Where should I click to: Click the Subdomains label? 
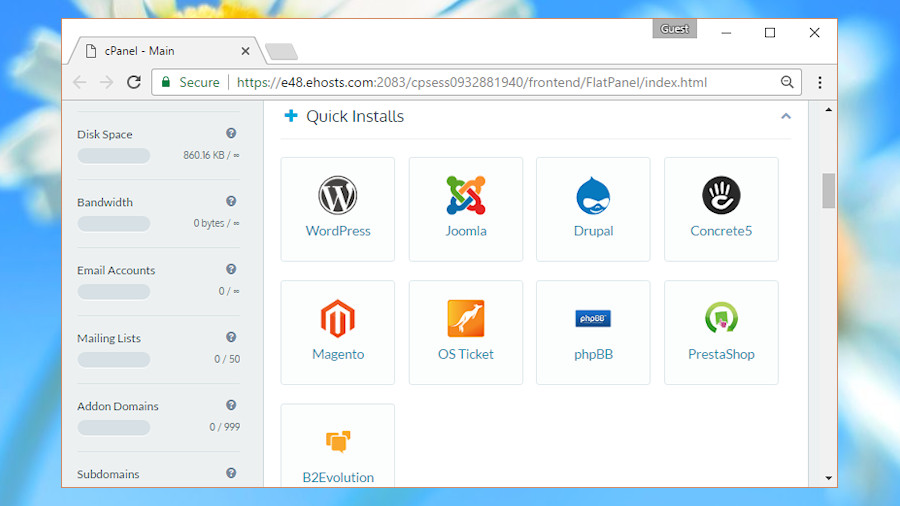(108, 474)
